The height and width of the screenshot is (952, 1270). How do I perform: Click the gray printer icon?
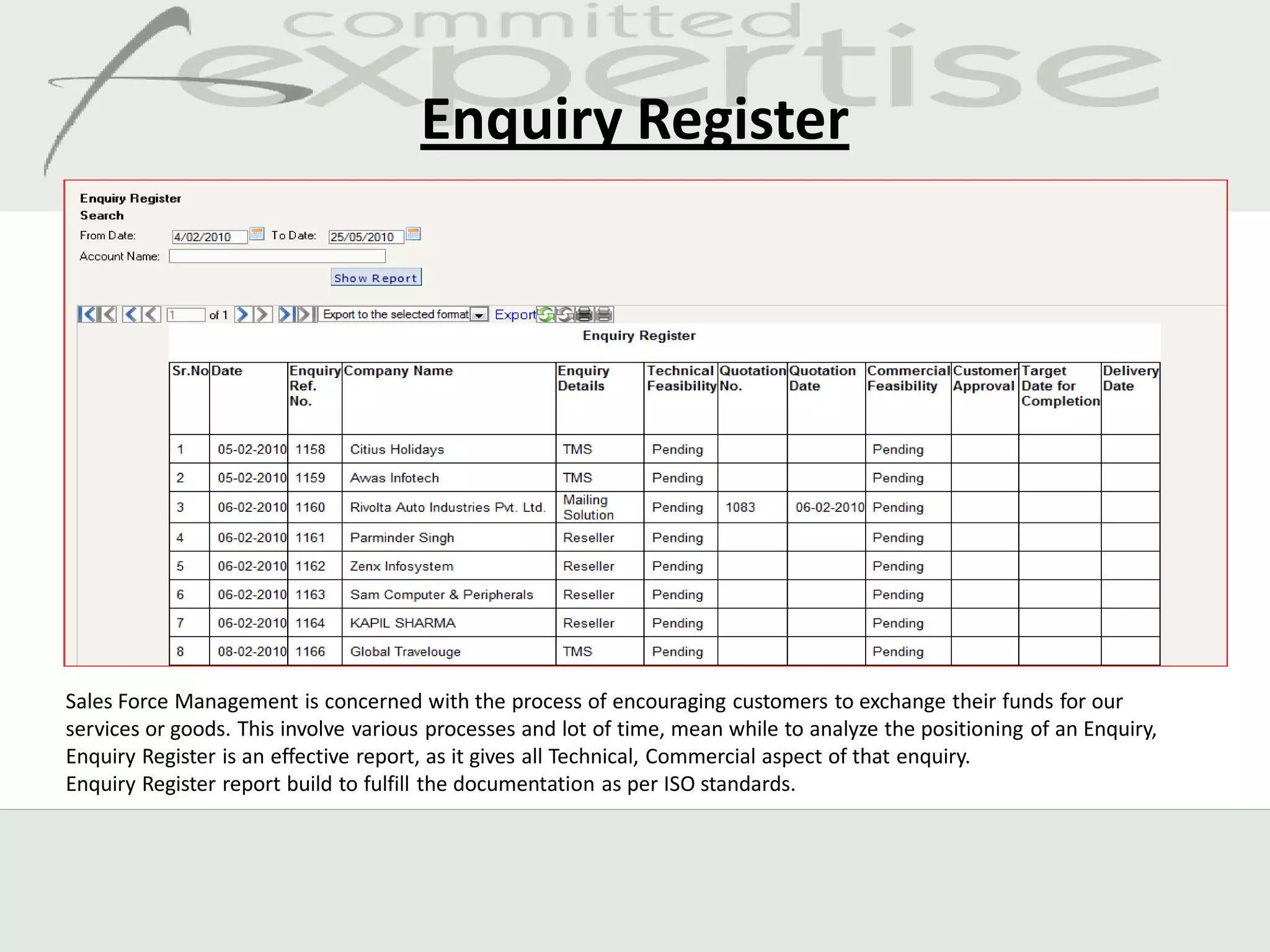[604, 314]
